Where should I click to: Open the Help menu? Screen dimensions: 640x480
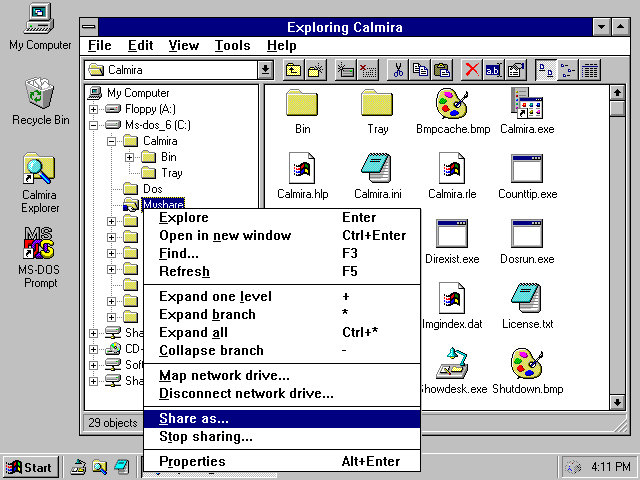282,45
